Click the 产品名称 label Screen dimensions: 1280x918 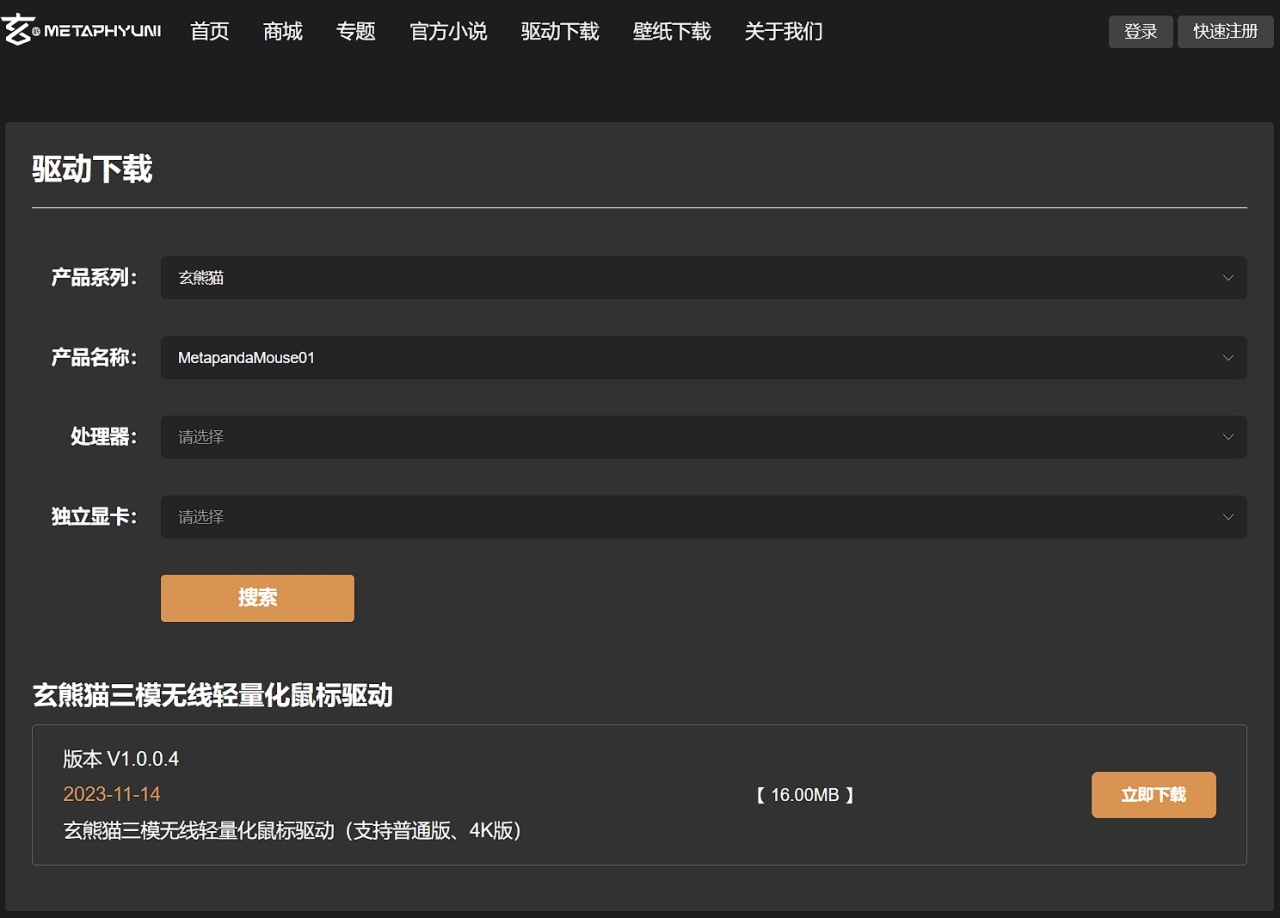(94, 358)
